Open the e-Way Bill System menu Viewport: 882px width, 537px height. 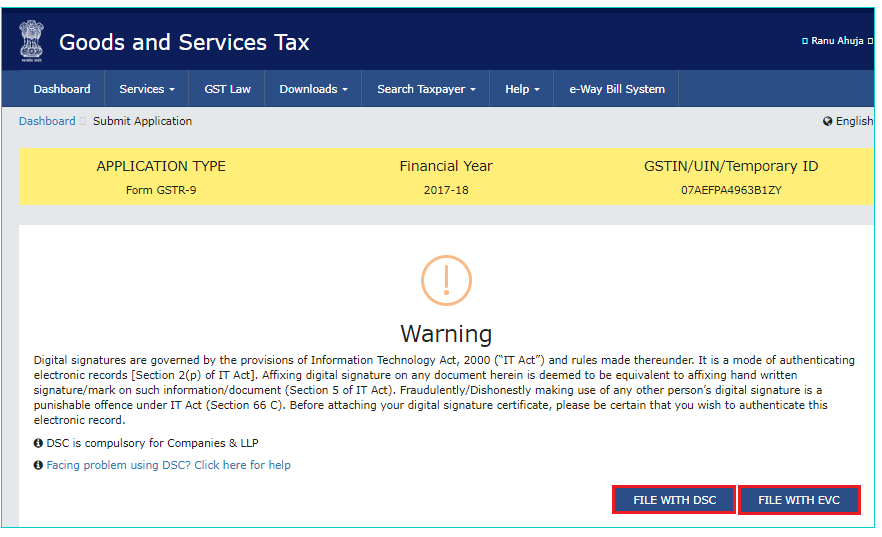616,89
